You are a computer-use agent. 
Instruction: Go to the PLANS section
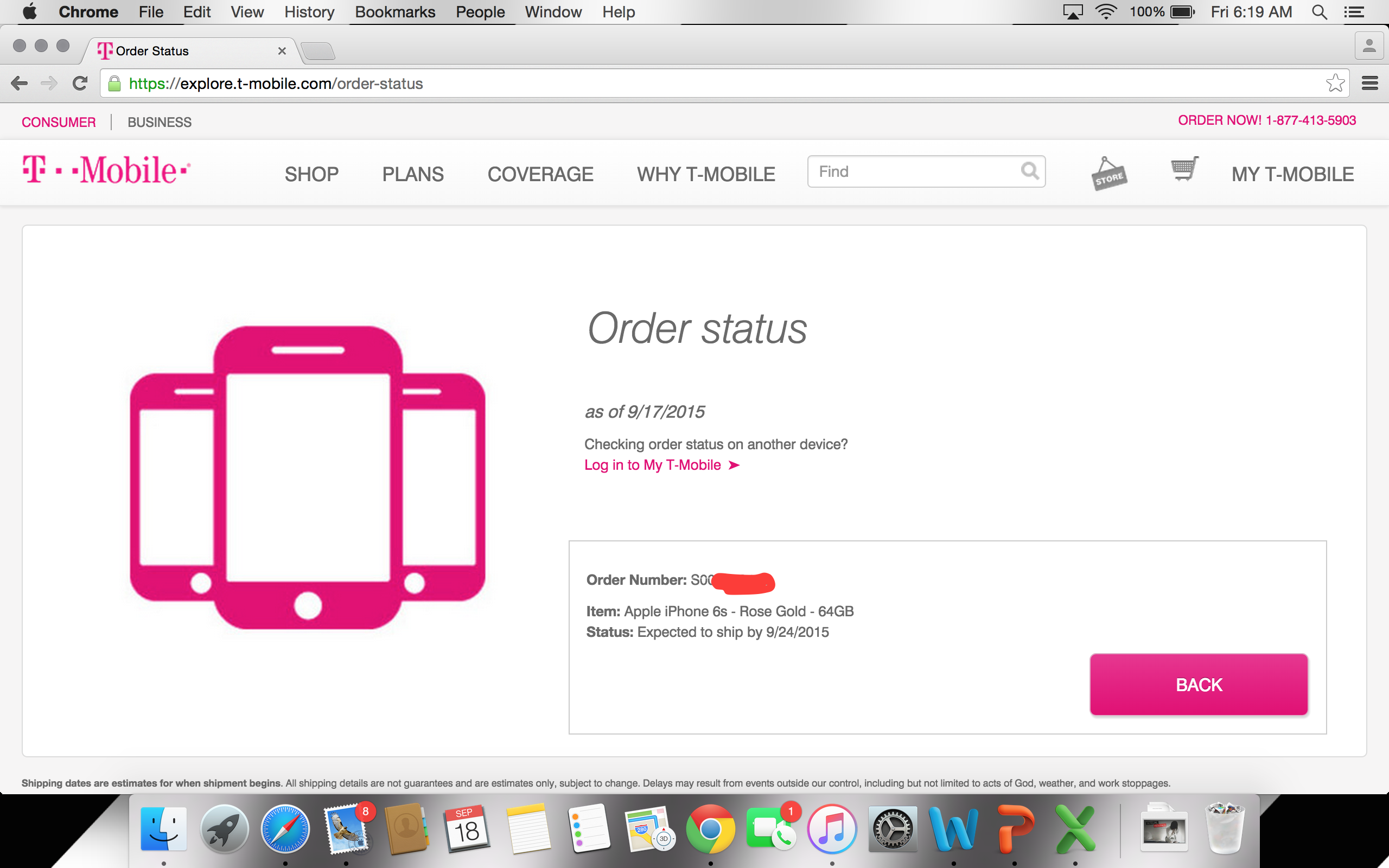[x=413, y=174]
